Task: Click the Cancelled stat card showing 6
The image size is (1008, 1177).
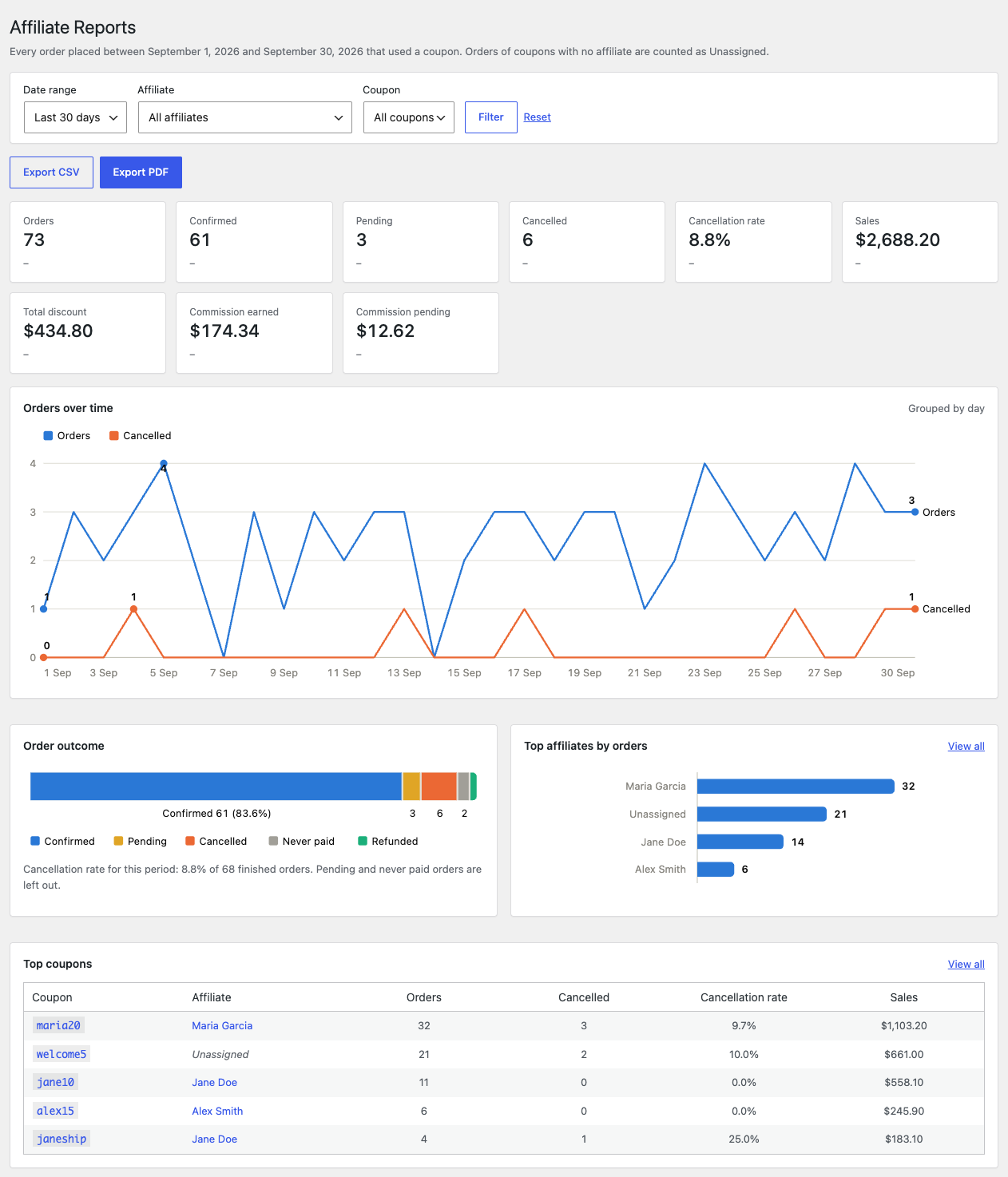Action: click(587, 242)
